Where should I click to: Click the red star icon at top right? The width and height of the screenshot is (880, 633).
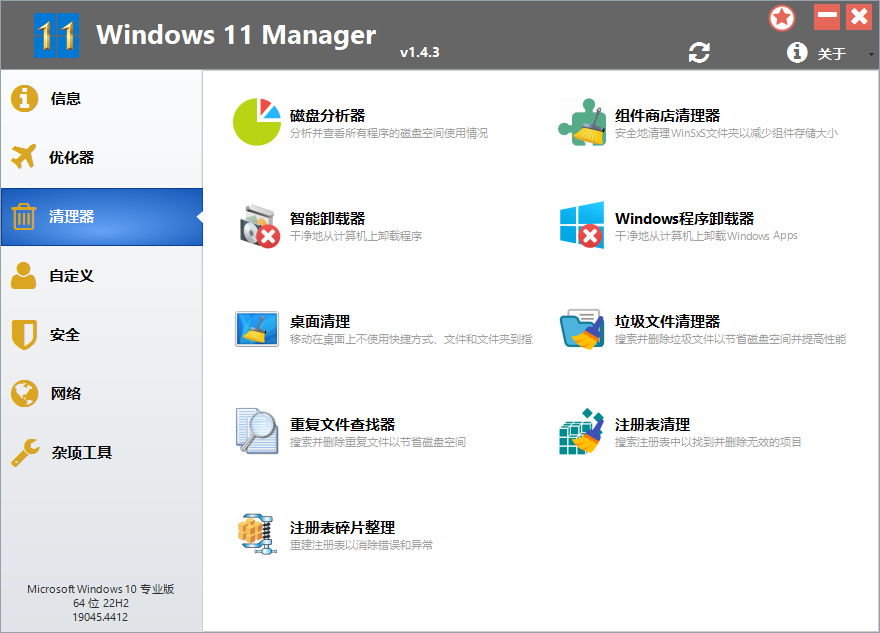tap(782, 17)
